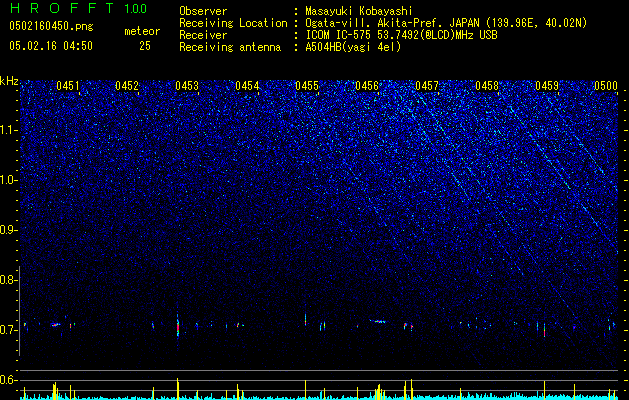Click the 0456 time marker
Viewport: 629px width, 400px height.
pyautogui.click(x=367, y=86)
